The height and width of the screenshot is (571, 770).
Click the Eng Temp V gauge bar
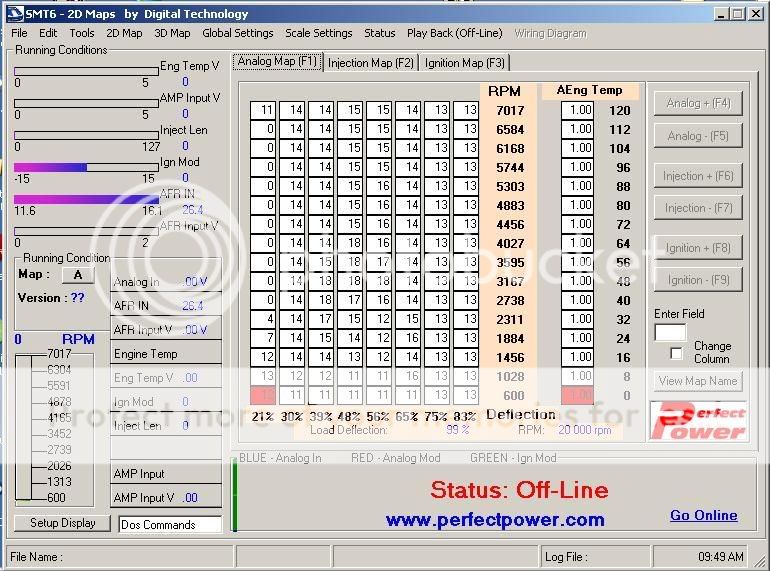(x=86, y=71)
